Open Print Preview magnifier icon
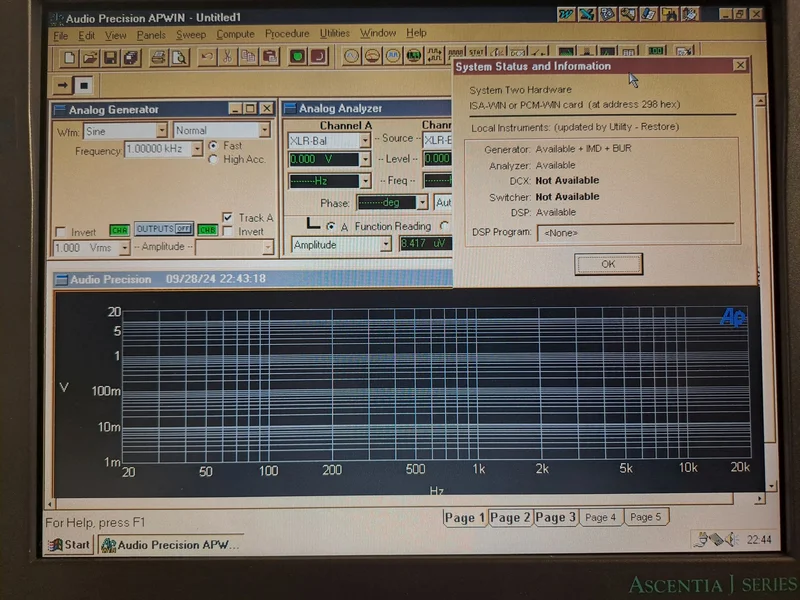Viewport: 800px width, 600px height. coord(180,58)
